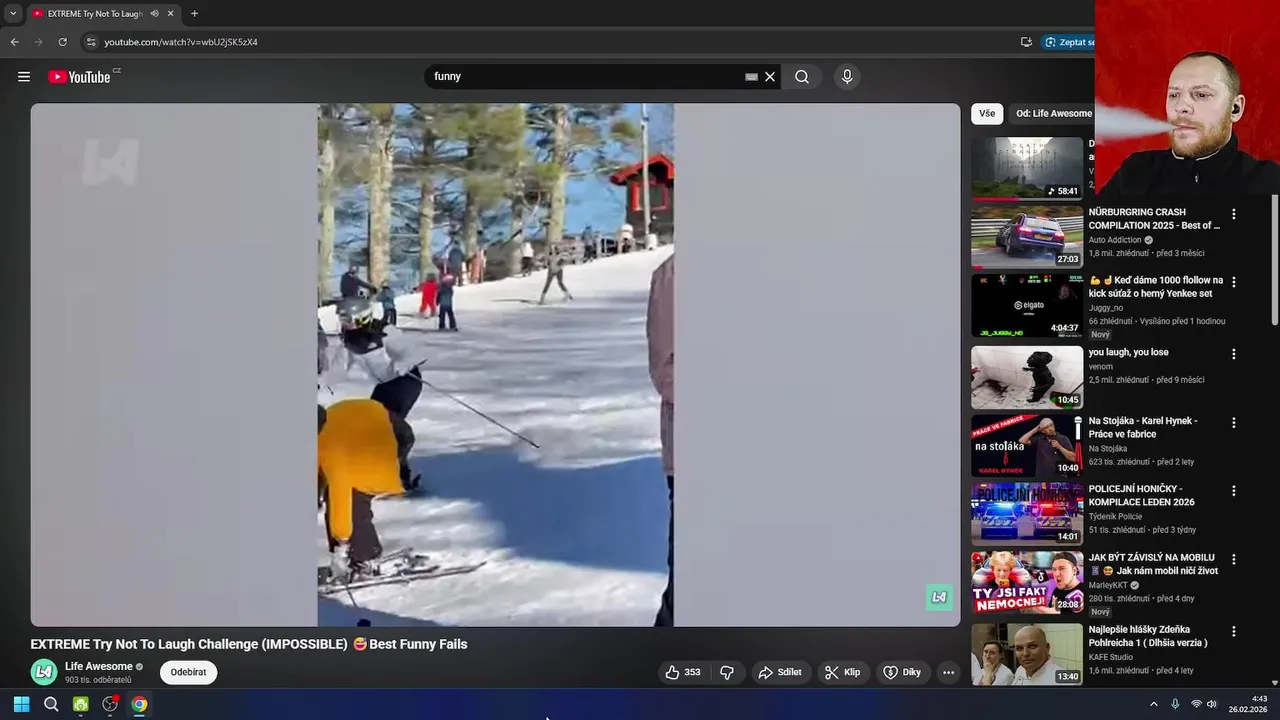The image size is (1280, 720).
Task: Click the install app icon in address bar
Action: click(1026, 42)
